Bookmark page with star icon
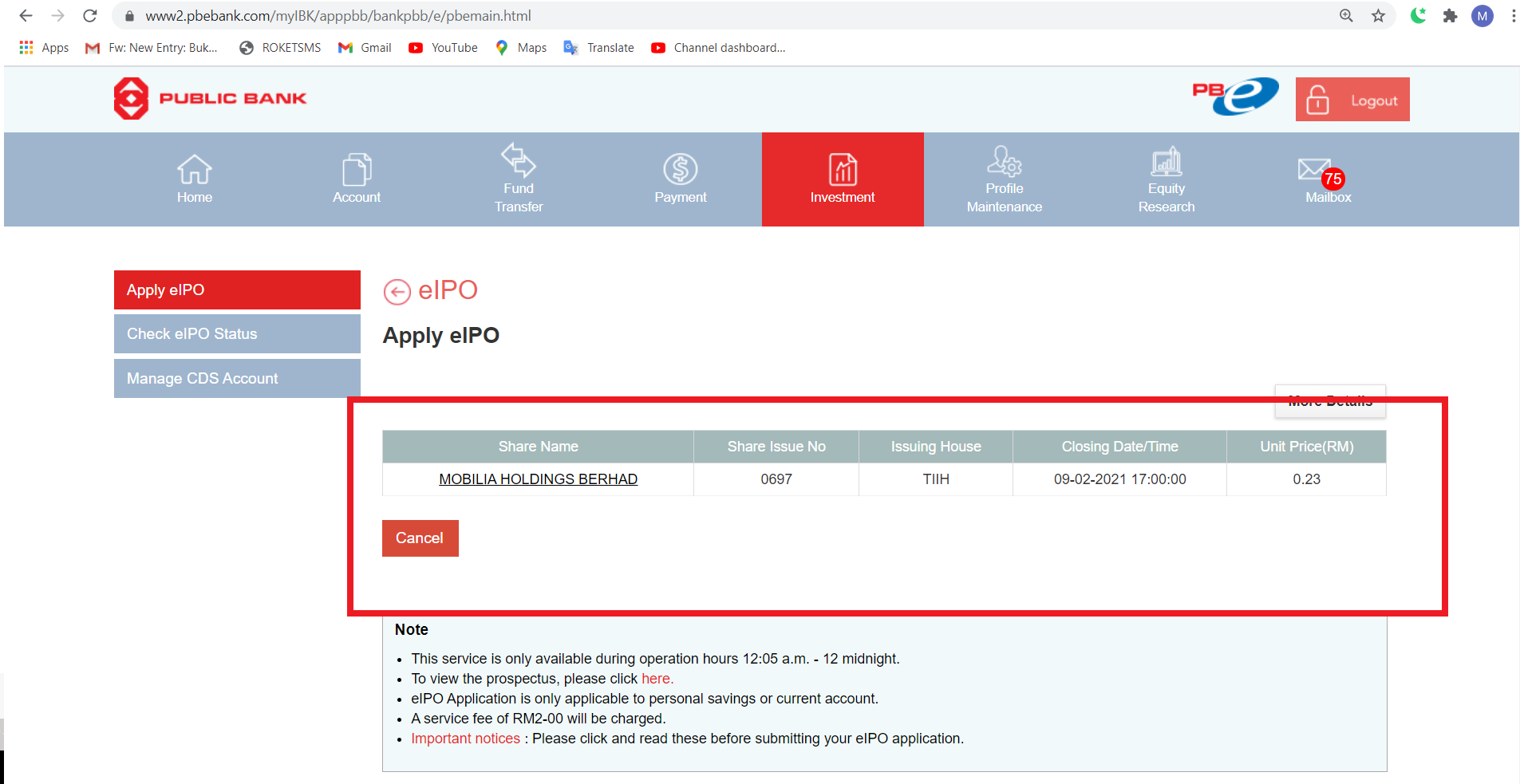This screenshot has width=1520, height=784. click(1378, 16)
